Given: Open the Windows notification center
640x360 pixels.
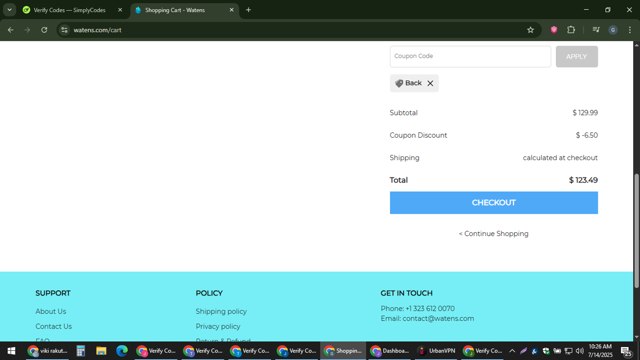Looking at the screenshot, I should pos(626,351).
